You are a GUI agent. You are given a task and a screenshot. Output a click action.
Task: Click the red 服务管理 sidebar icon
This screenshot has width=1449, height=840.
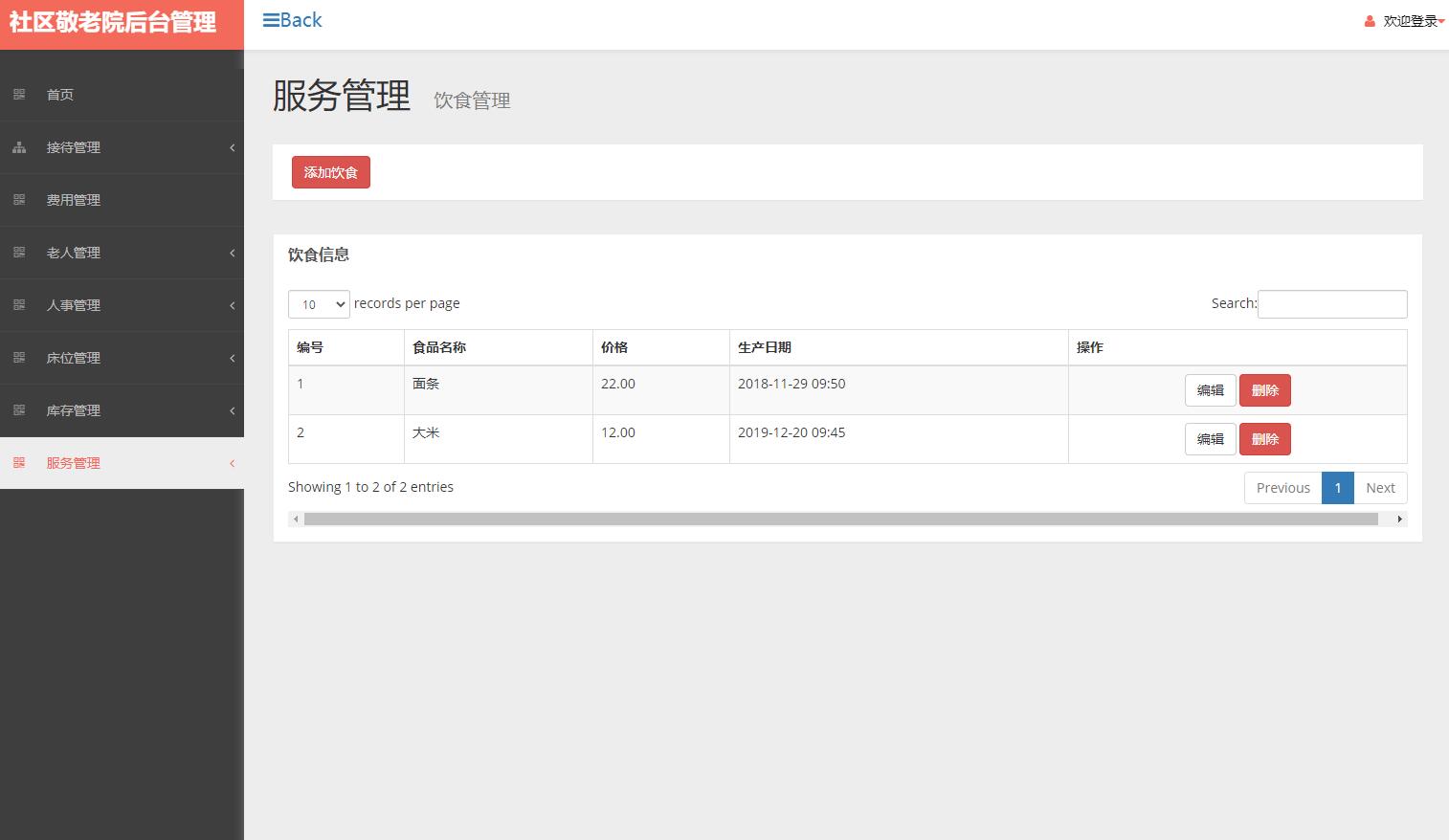[x=19, y=463]
